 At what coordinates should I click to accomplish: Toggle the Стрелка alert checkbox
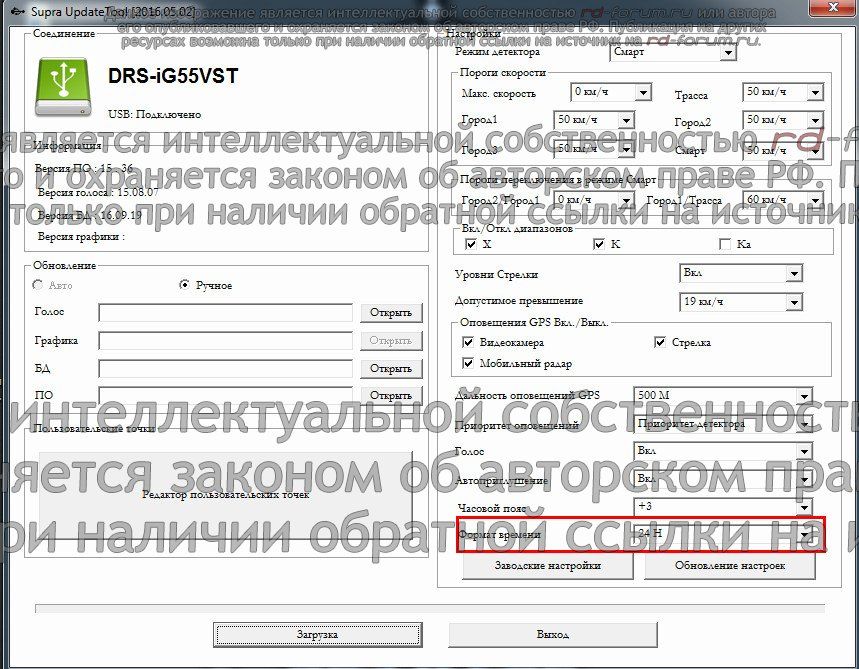(x=660, y=342)
